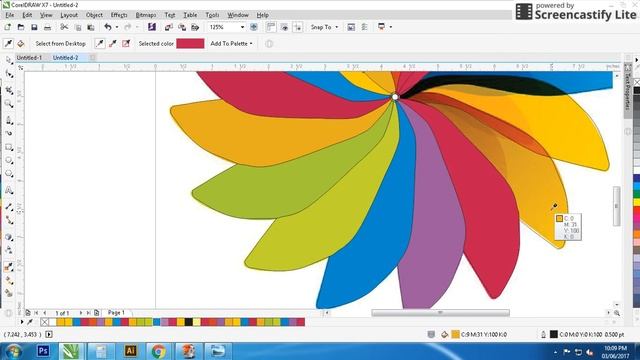This screenshot has width=640, height=360.
Task: Expand the document palette flyout arrow
Action: (x=22, y=322)
